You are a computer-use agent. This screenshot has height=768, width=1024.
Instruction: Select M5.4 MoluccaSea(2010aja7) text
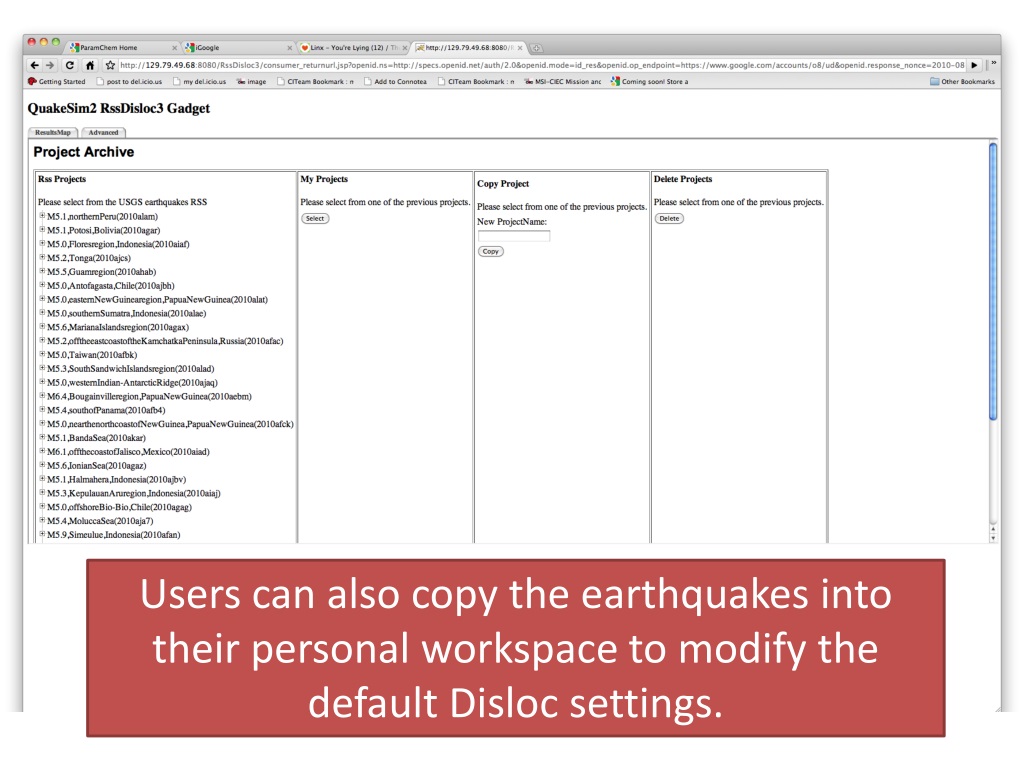100,521
